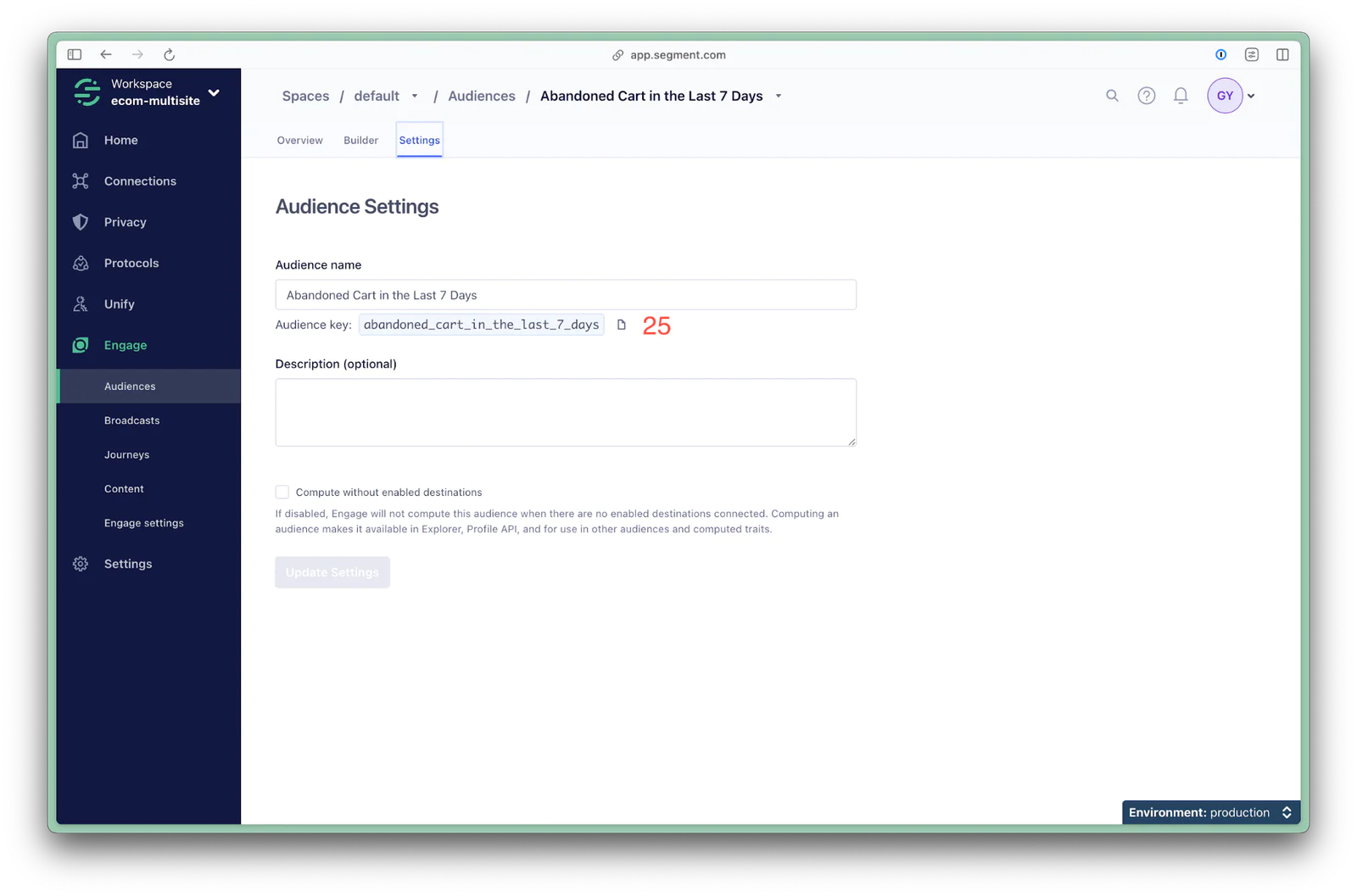Click the Audience name text field
Viewport: 1357px width, 896px height.
[565, 295]
